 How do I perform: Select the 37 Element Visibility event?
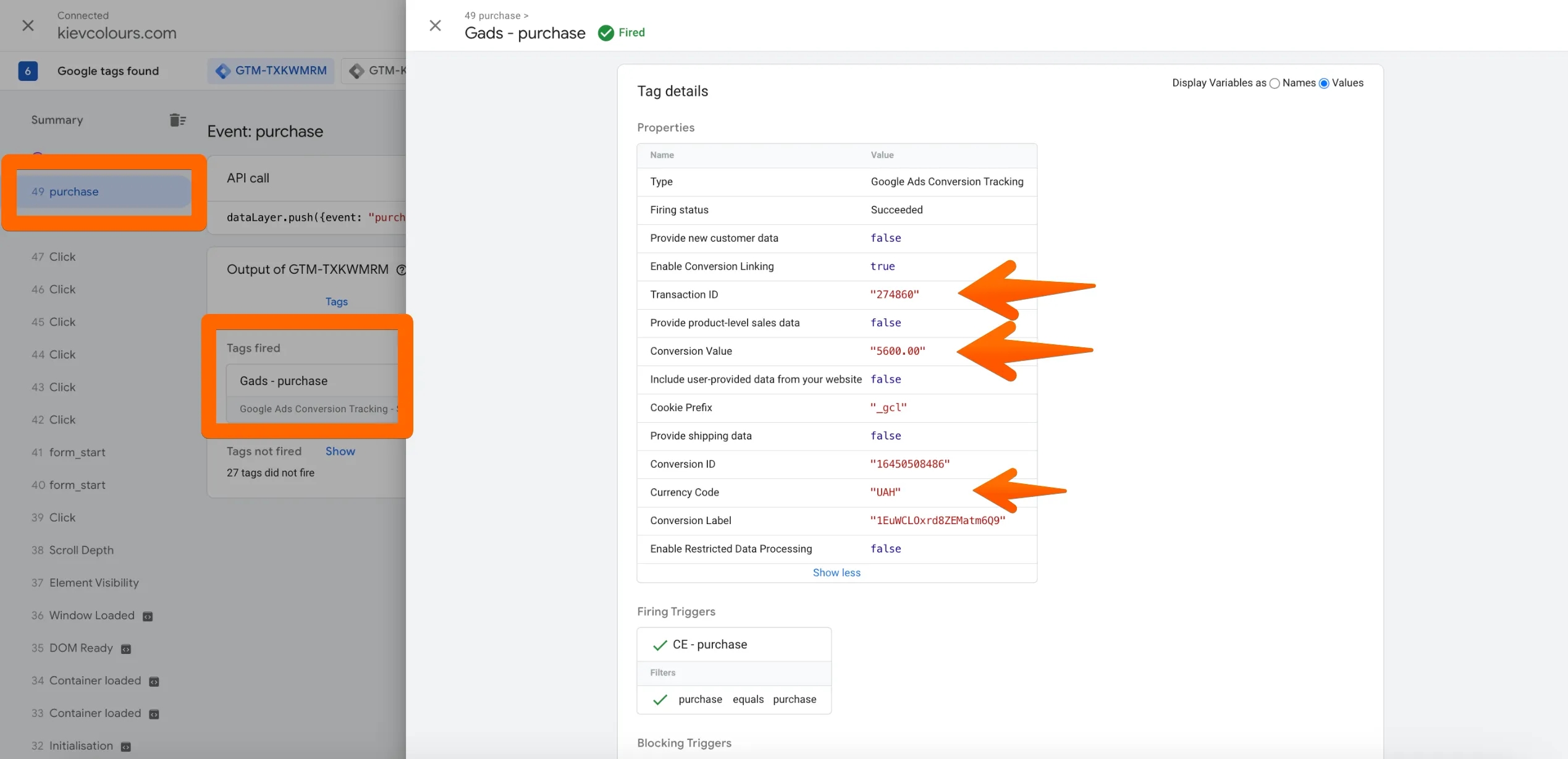(x=85, y=583)
